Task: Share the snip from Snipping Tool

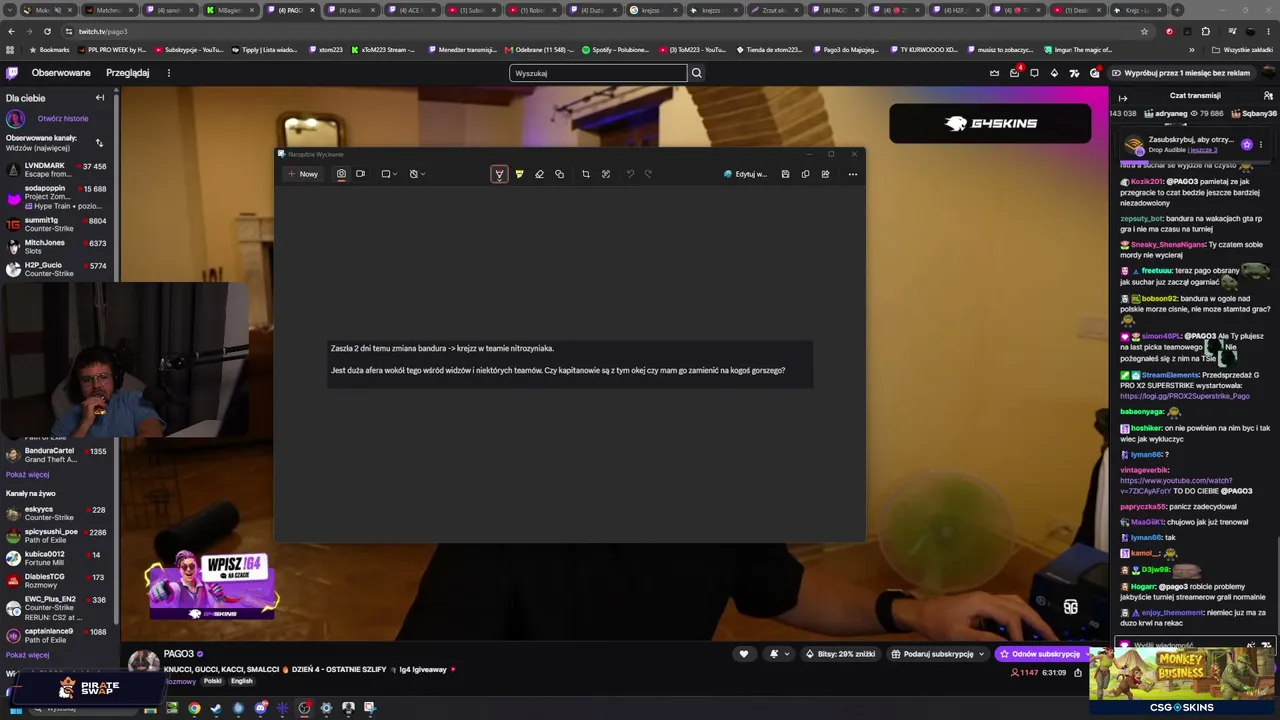Action: pyautogui.click(x=825, y=174)
